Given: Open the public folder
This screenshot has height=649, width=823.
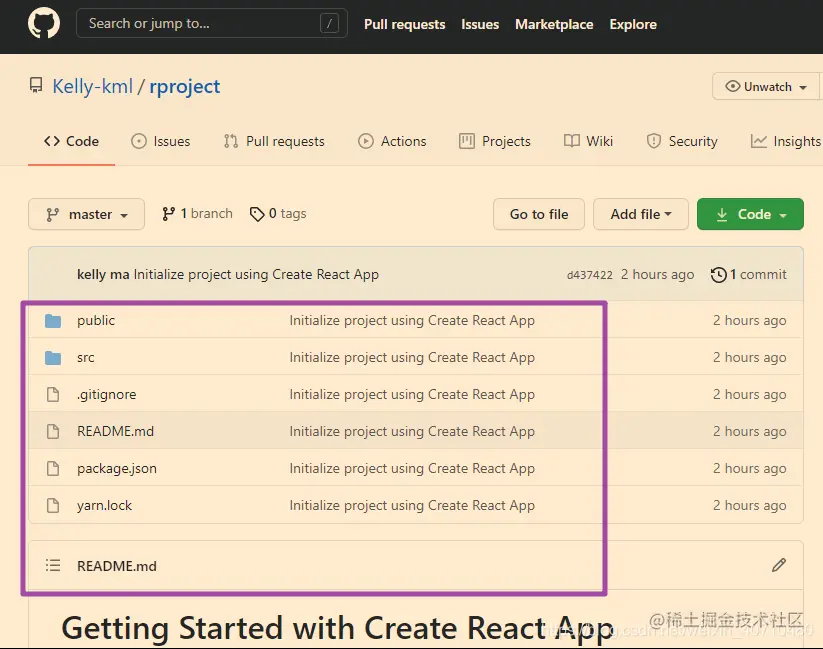Looking at the screenshot, I should coord(96,320).
